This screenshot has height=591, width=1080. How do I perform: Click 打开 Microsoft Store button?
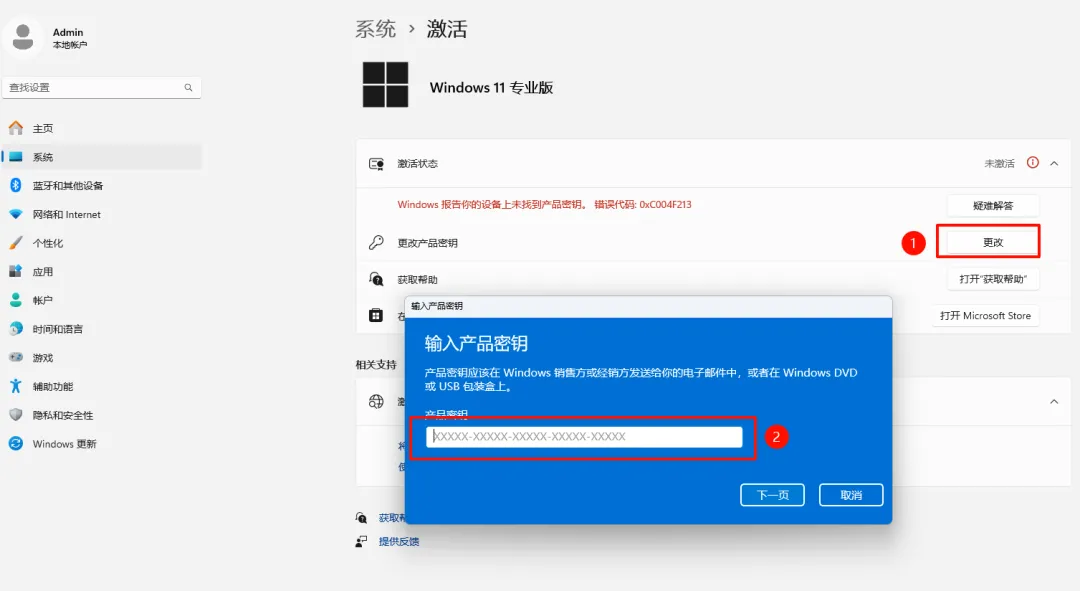click(x=986, y=315)
